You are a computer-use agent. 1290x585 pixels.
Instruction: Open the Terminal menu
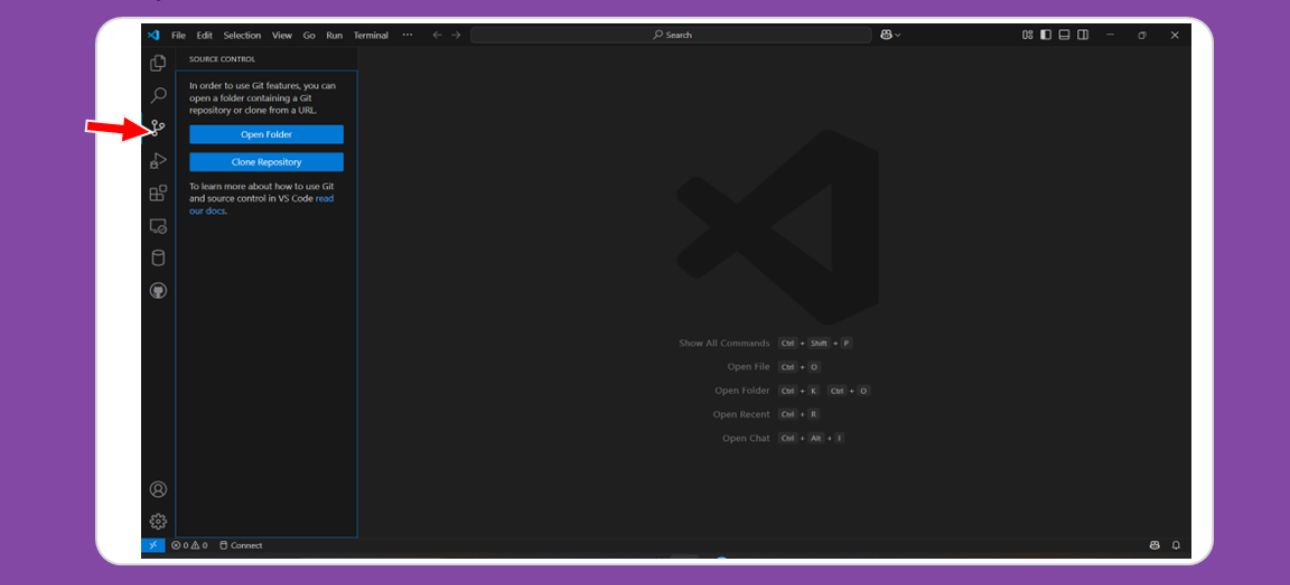(x=370, y=35)
